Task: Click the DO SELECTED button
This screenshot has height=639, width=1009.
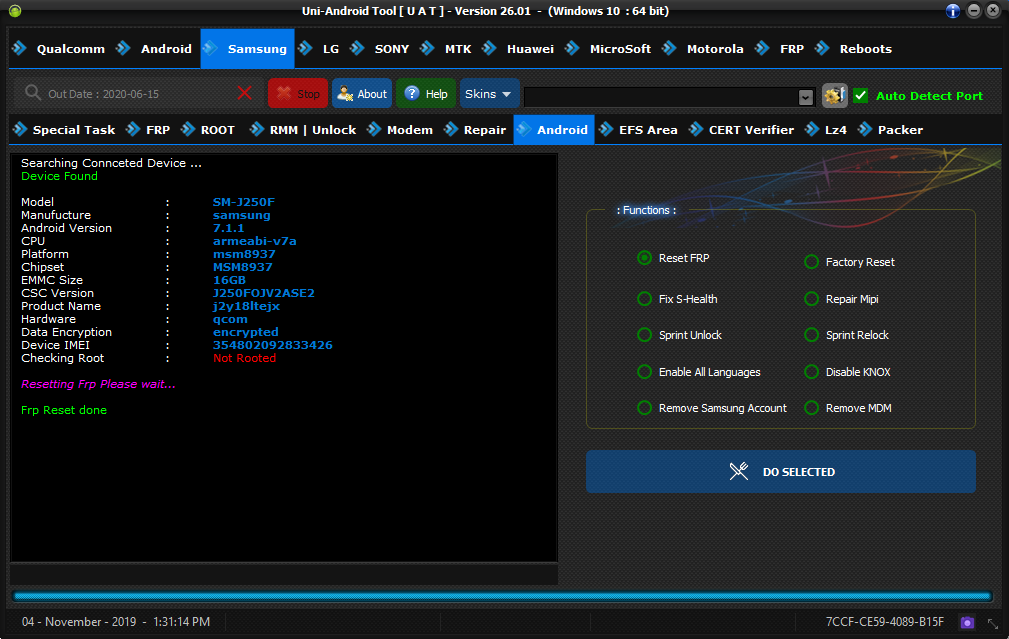Action: pyautogui.click(x=780, y=471)
